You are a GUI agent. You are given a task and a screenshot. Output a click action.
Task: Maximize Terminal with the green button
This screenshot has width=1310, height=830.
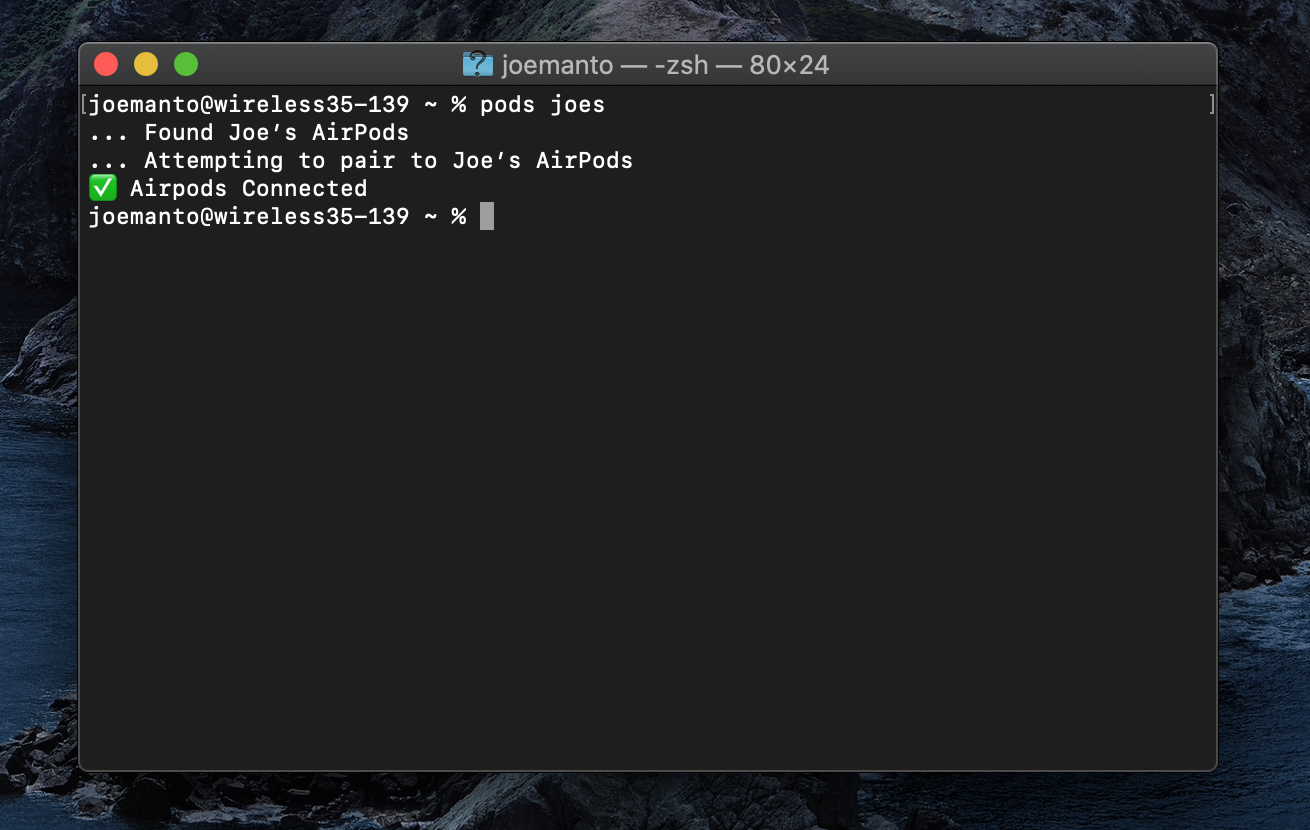pos(186,65)
